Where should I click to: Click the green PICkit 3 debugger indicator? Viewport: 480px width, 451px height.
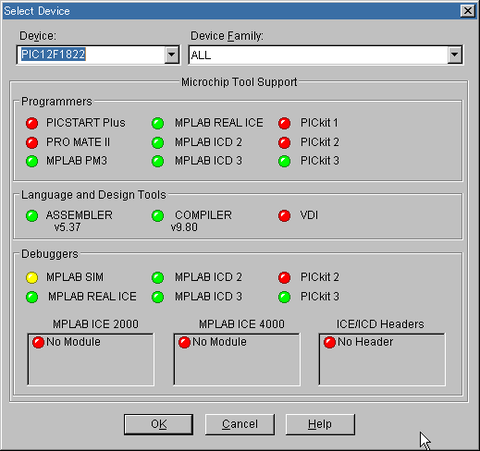coord(284,297)
